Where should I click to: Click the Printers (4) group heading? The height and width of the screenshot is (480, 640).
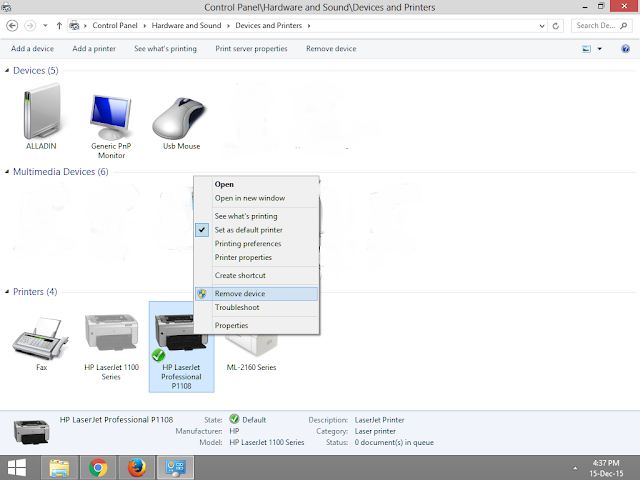tap(35, 292)
